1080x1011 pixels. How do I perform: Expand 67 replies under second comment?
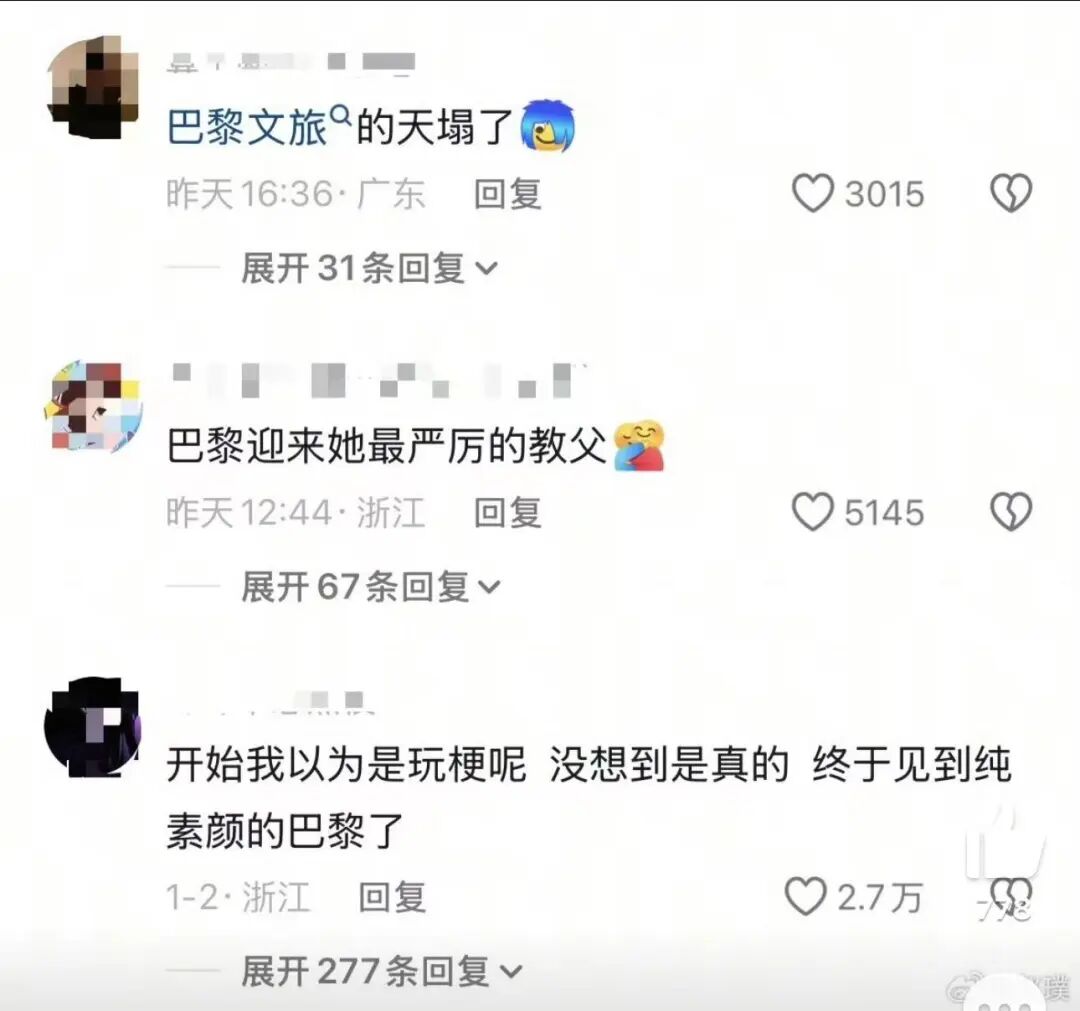point(371,587)
